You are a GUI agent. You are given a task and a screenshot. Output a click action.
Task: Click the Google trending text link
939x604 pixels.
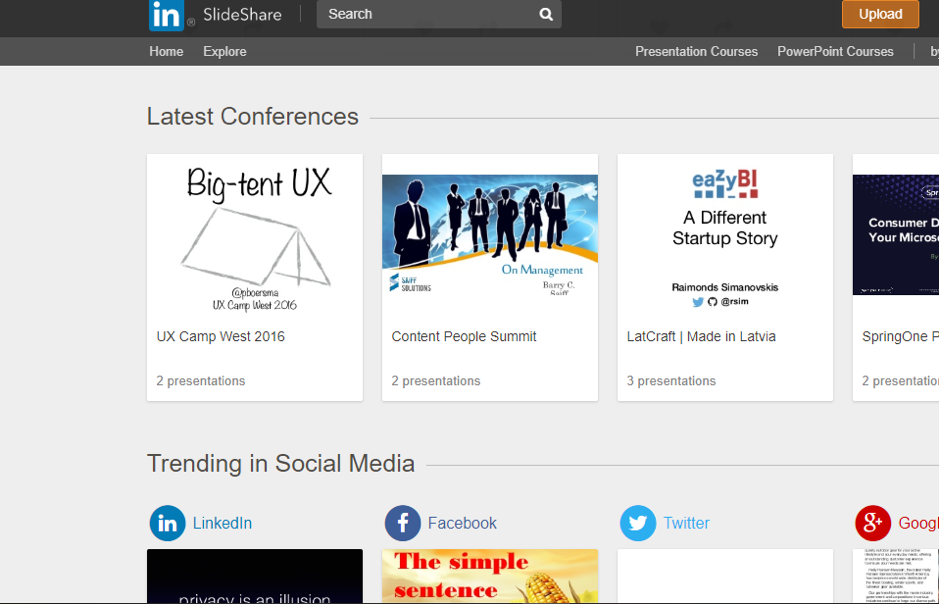tap(918, 523)
